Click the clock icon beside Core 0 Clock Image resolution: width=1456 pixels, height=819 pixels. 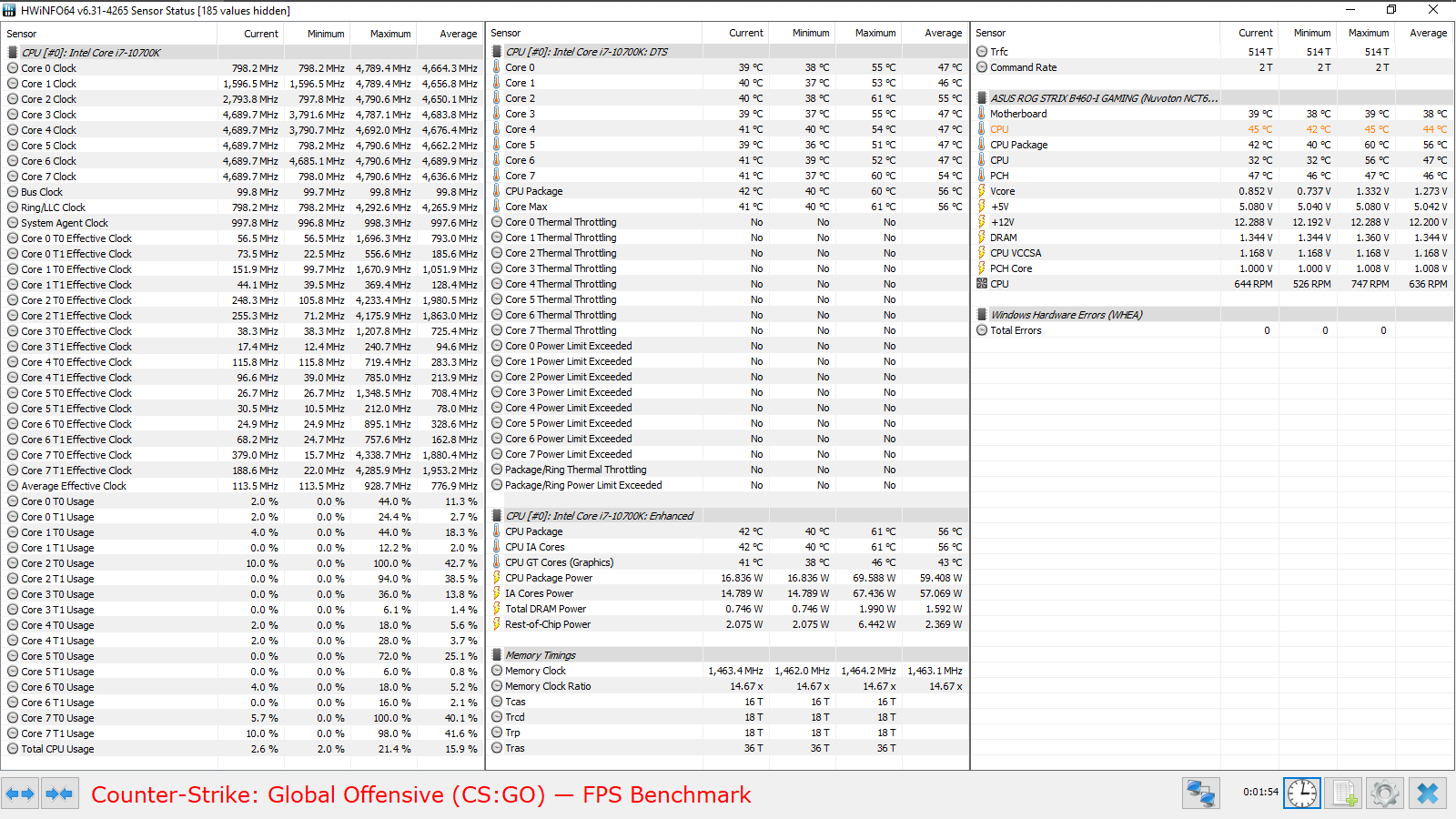click(x=13, y=68)
